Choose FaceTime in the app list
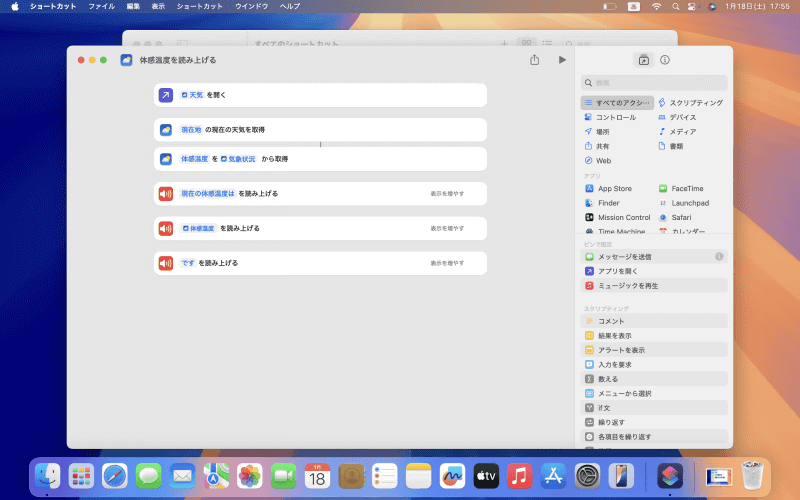Viewport: 800px width, 500px height. (681, 188)
